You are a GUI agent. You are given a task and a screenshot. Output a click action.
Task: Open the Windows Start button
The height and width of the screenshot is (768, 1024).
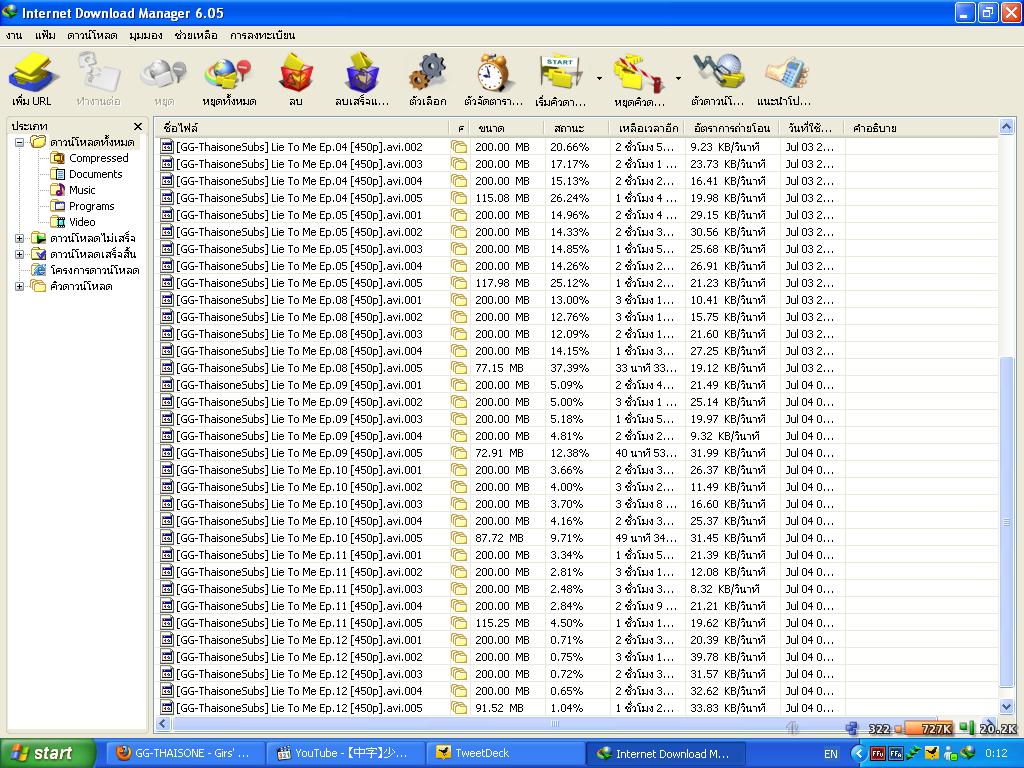47,753
